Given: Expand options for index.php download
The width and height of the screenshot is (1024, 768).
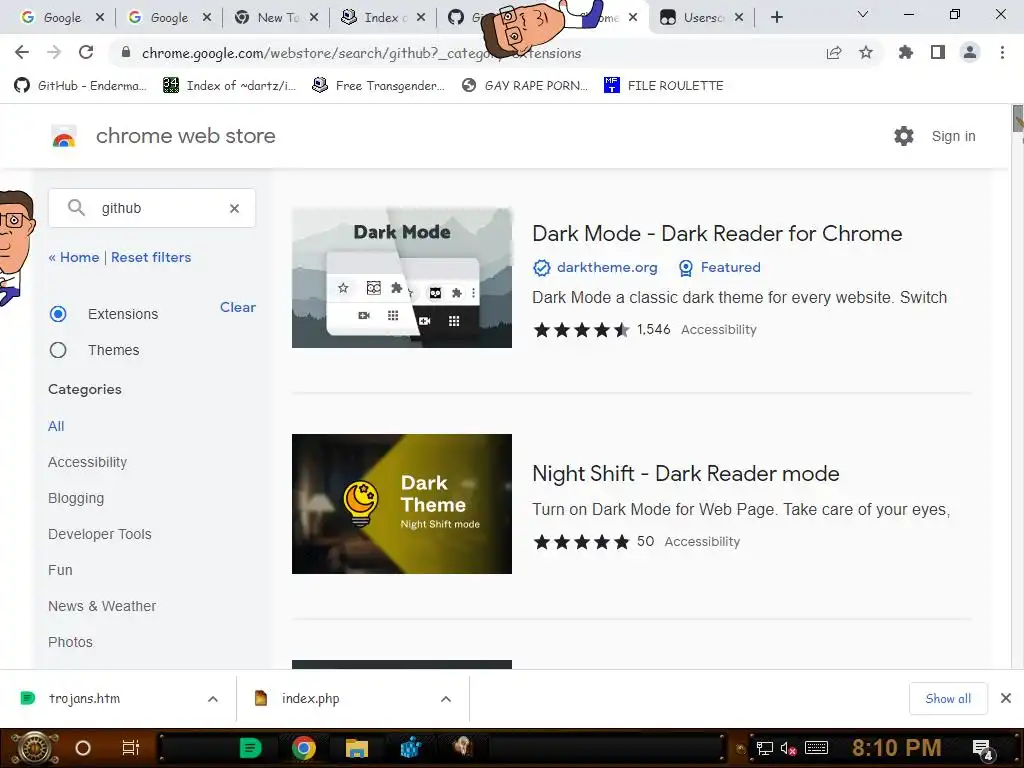Looking at the screenshot, I should (446, 699).
